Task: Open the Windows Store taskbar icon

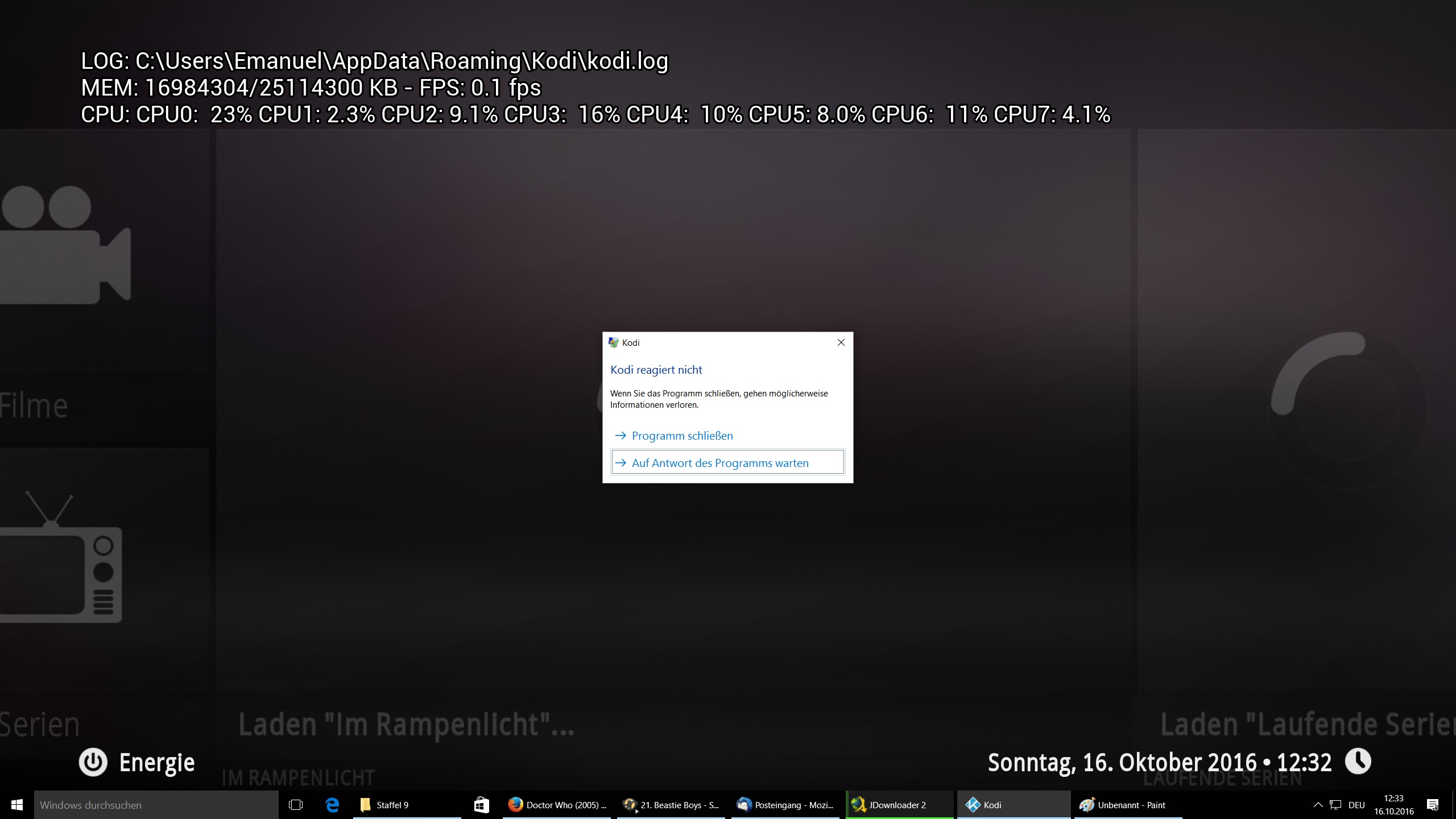Action: coord(482,805)
